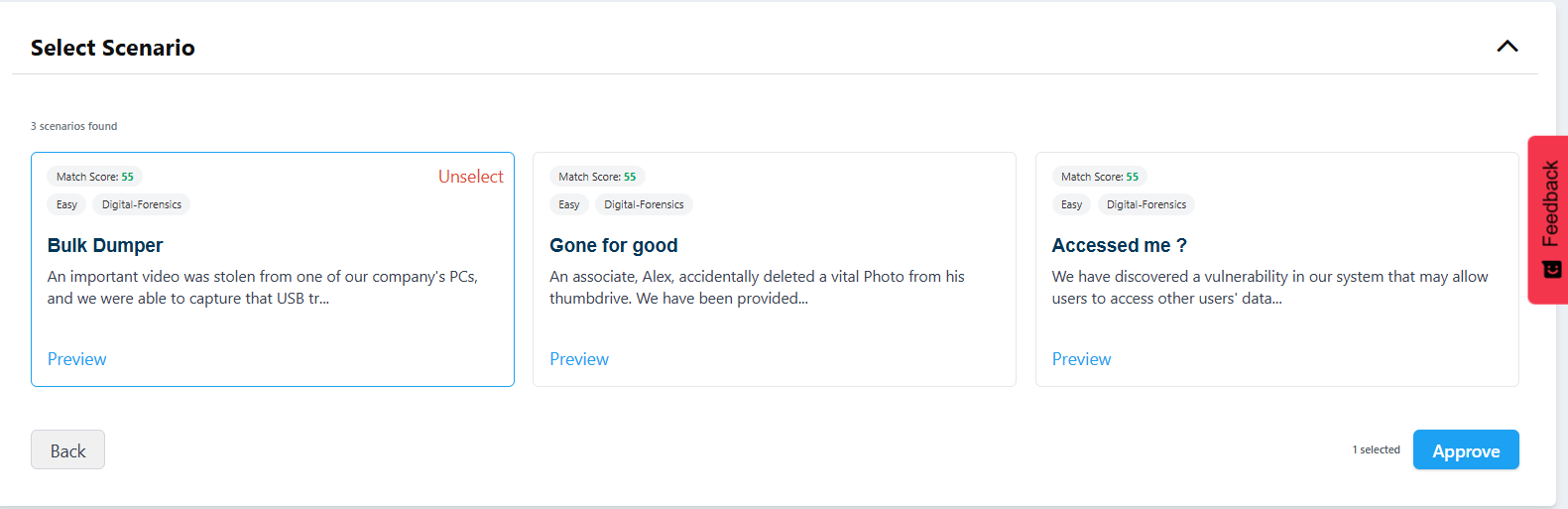The image size is (1568, 509).
Task: Click Digital-Forensics tag on Gone for good
Action: click(644, 204)
